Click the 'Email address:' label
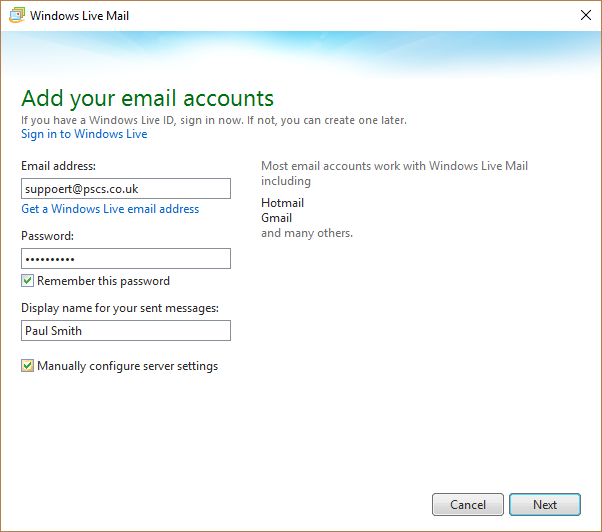 (x=58, y=166)
